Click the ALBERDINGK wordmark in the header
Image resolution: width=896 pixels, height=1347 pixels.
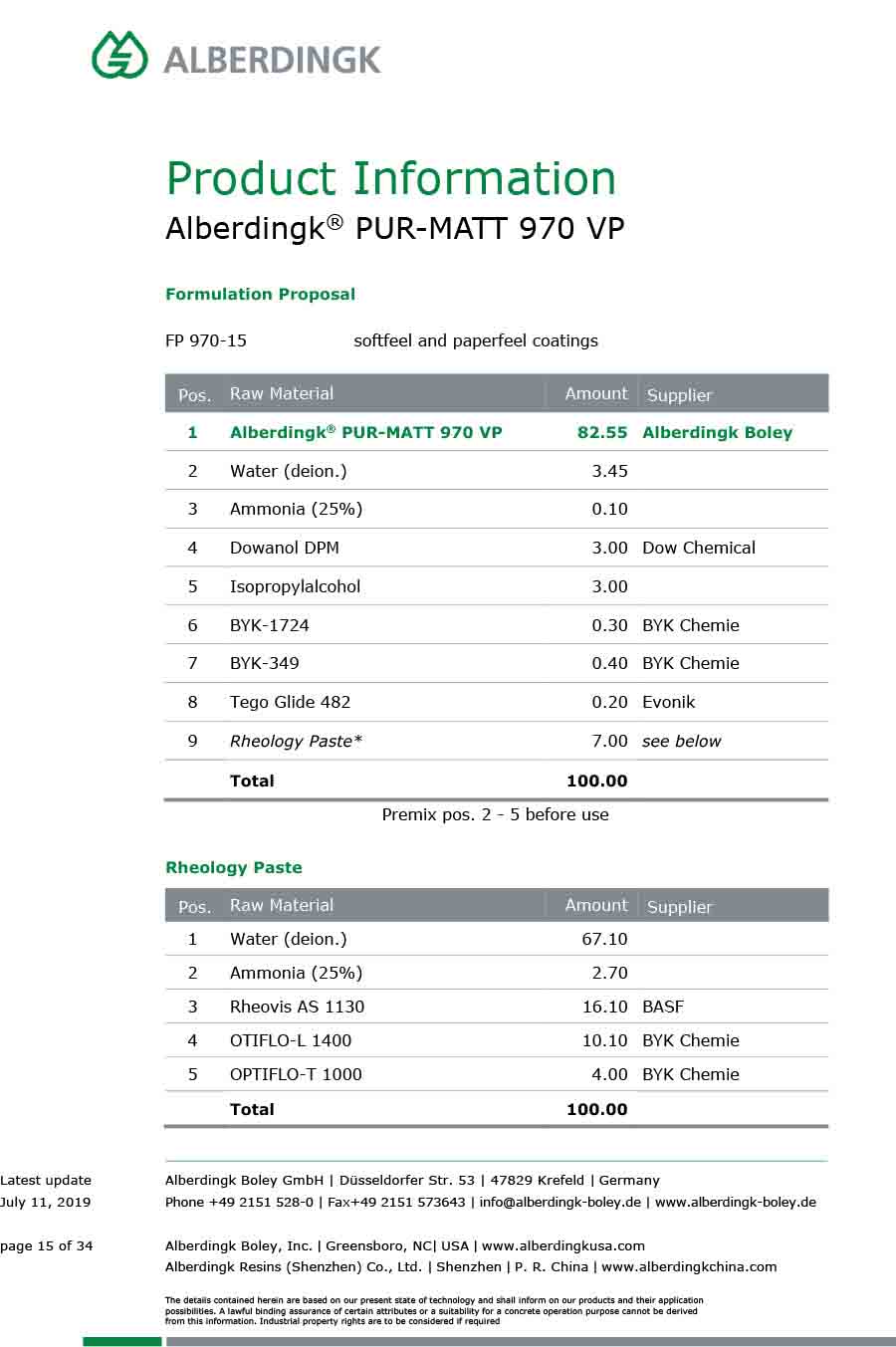(x=272, y=60)
